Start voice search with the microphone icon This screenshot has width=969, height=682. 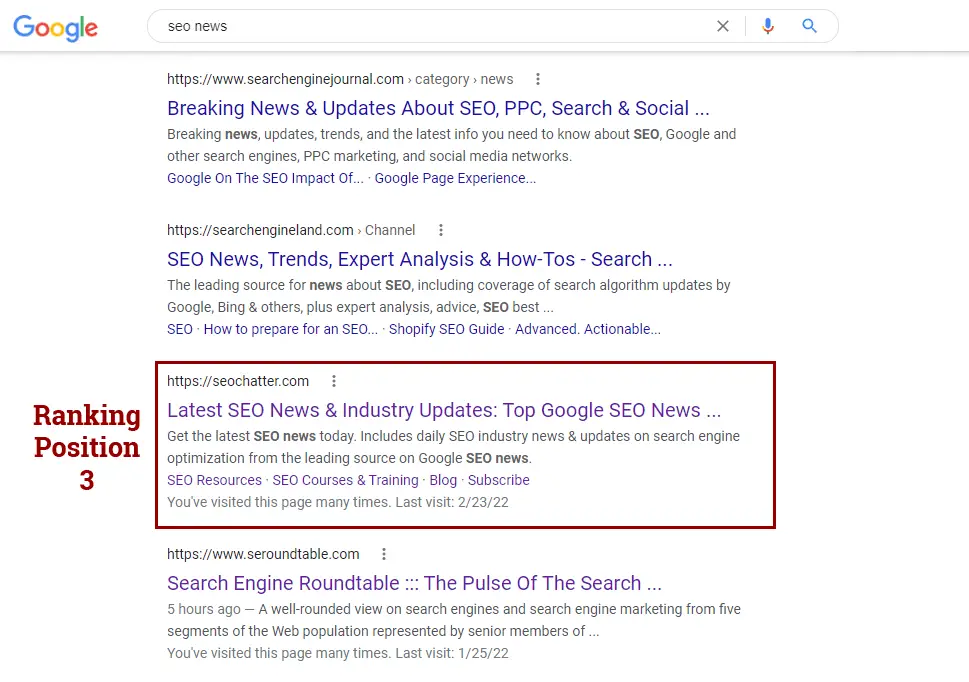coord(768,26)
